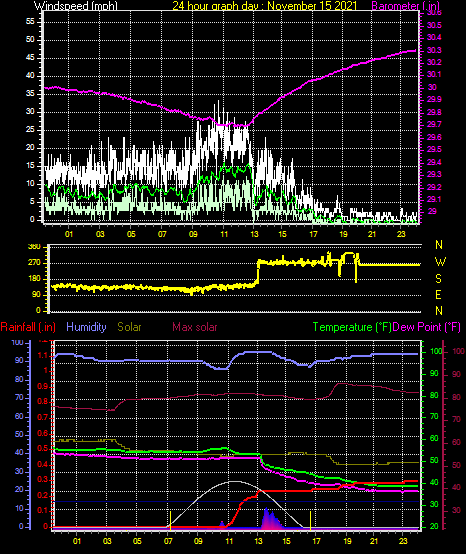Click the 55 mph windspeed scale value
The image size is (466, 554).
[x=30, y=22]
